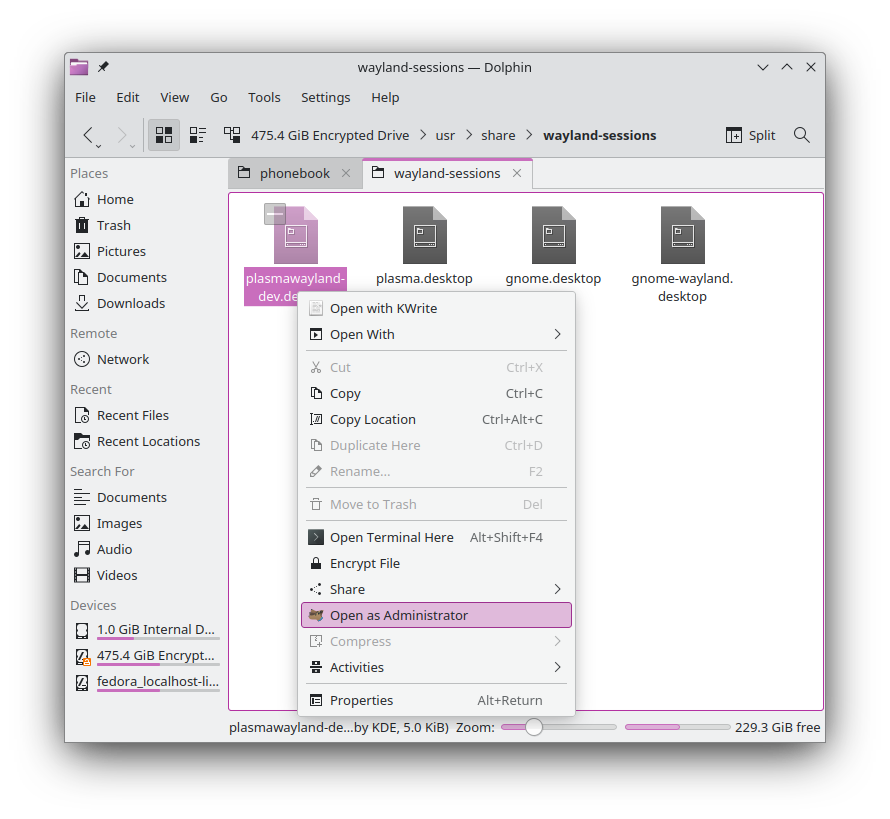Deselect plasmawayland-dev file using minus toggle
The height and width of the screenshot is (819, 890).
(275, 214)
